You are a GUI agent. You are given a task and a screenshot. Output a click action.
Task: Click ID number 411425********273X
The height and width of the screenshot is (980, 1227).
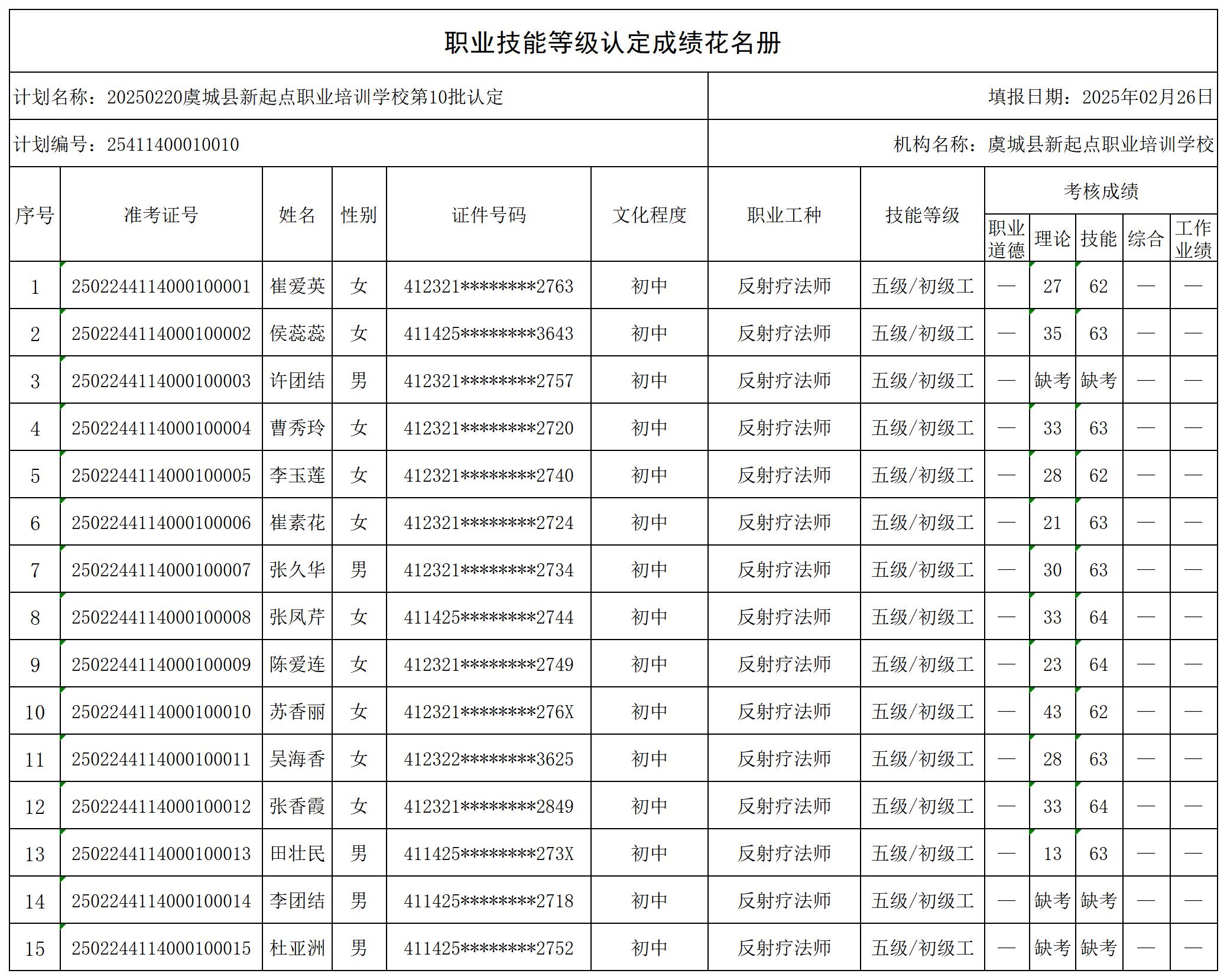[x=489, y=854]
